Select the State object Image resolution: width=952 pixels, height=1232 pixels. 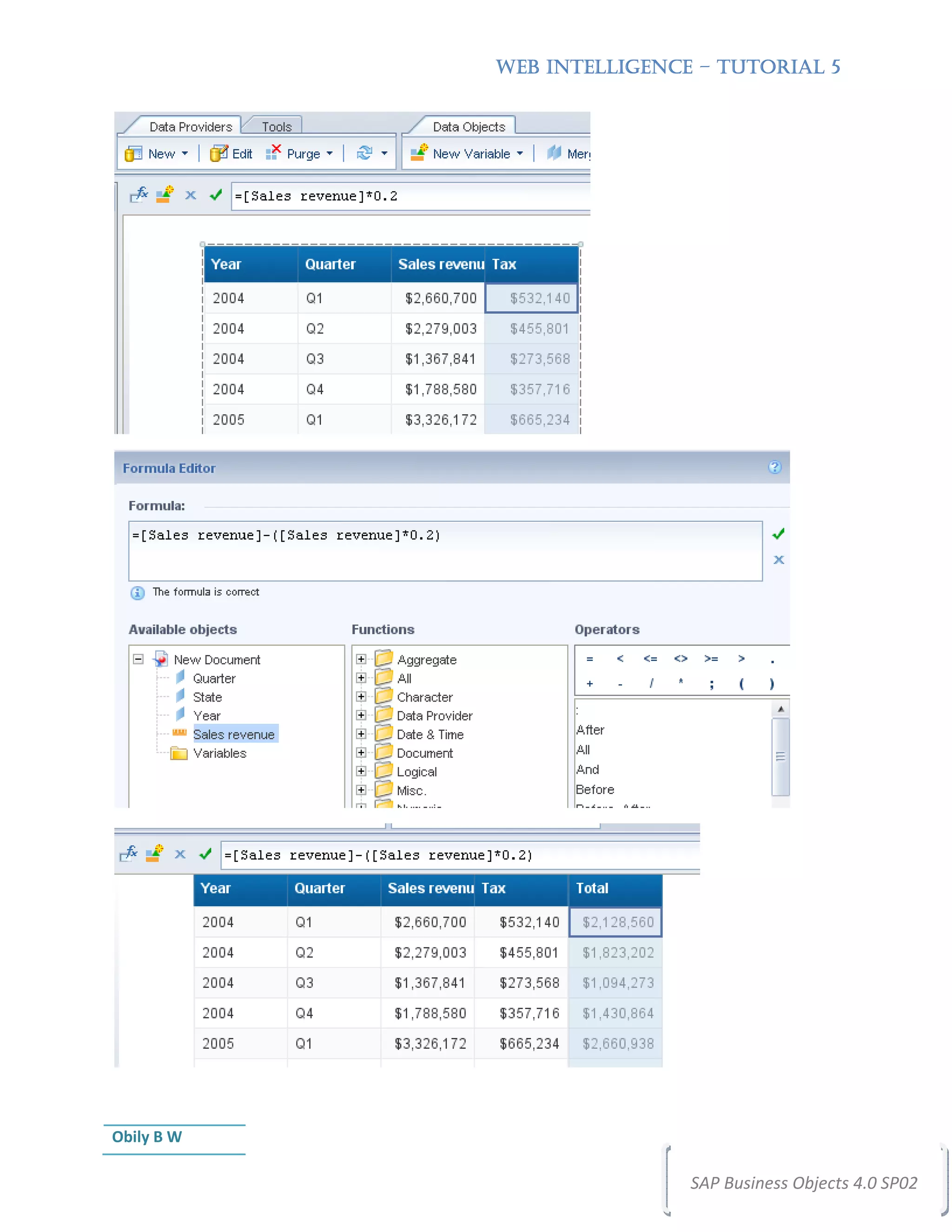click(x=207, y=697)
